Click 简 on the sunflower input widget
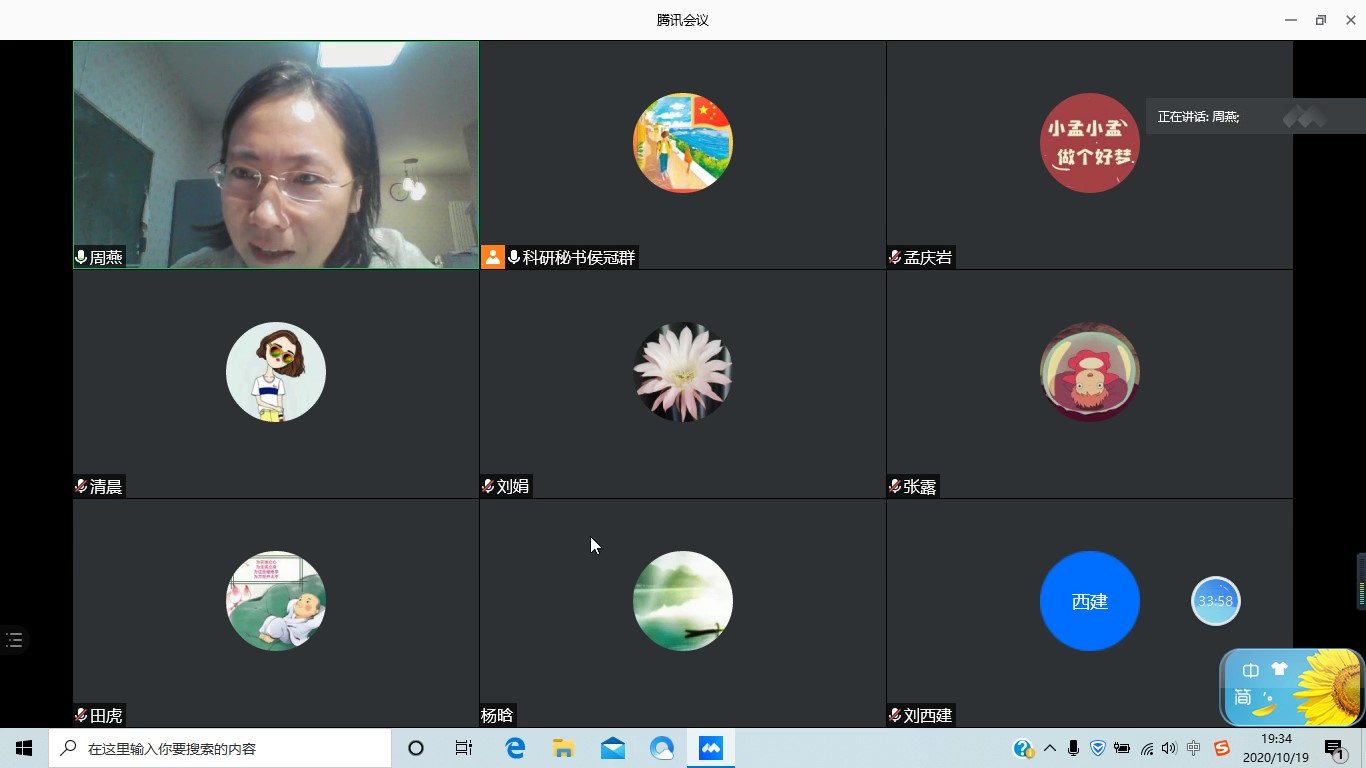 1243,697
